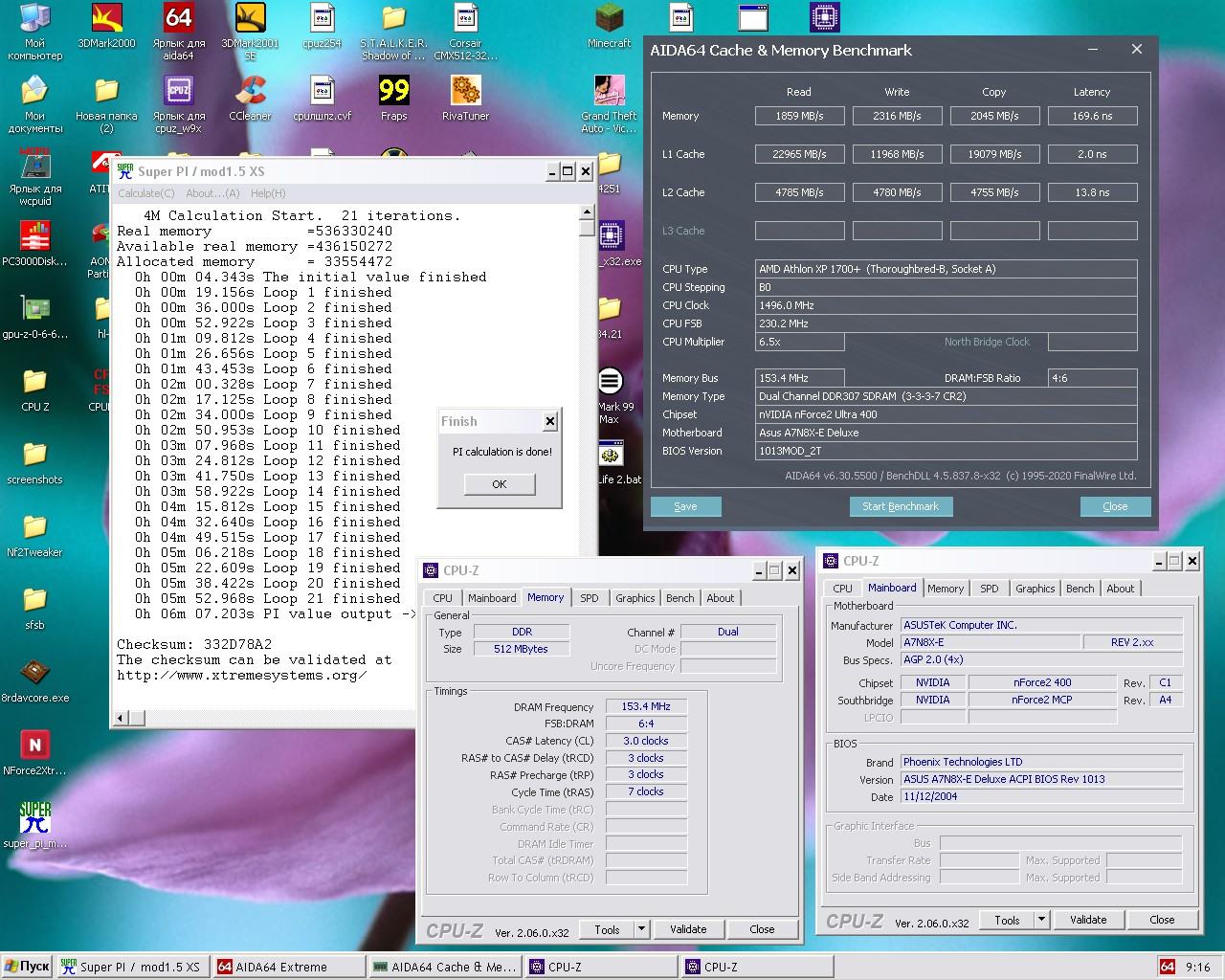This screenshot has width=1225, height=980.
Task: Open Nf2Tweaker folder on desktop
Action: (35, 535)
